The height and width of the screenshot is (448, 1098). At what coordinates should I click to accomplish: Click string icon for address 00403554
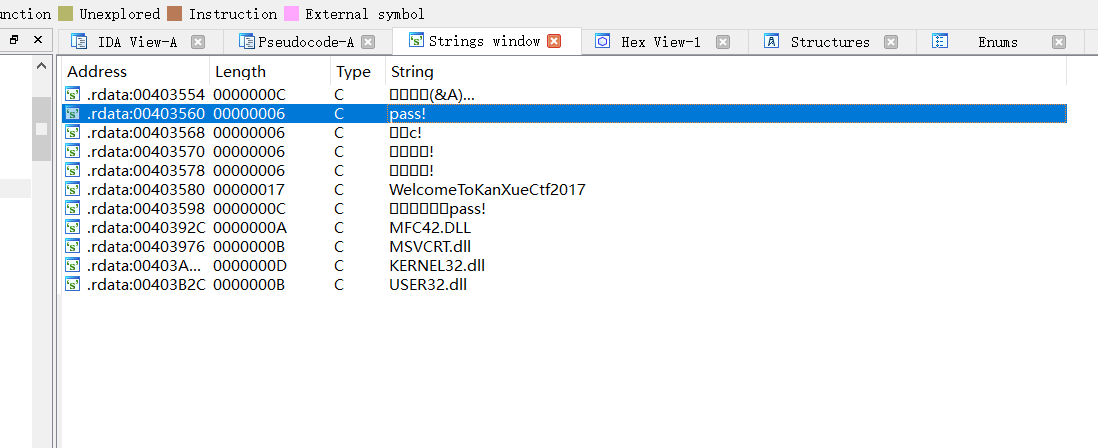(x=73, y=94)
